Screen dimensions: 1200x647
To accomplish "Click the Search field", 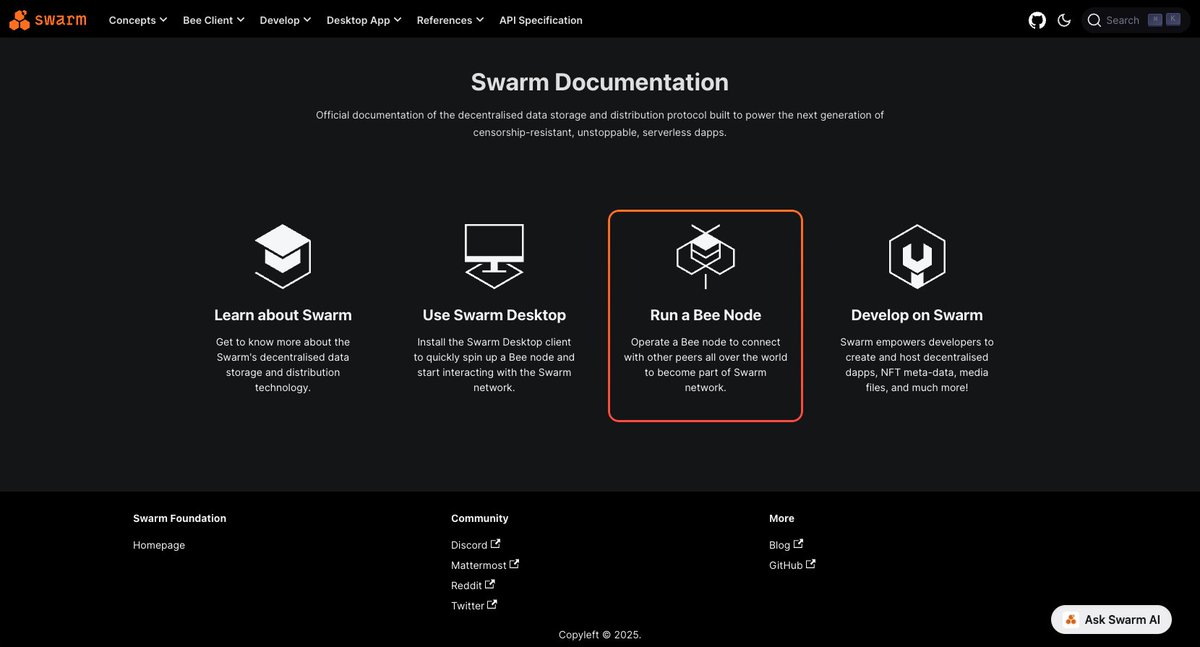I will point(1135,20).
